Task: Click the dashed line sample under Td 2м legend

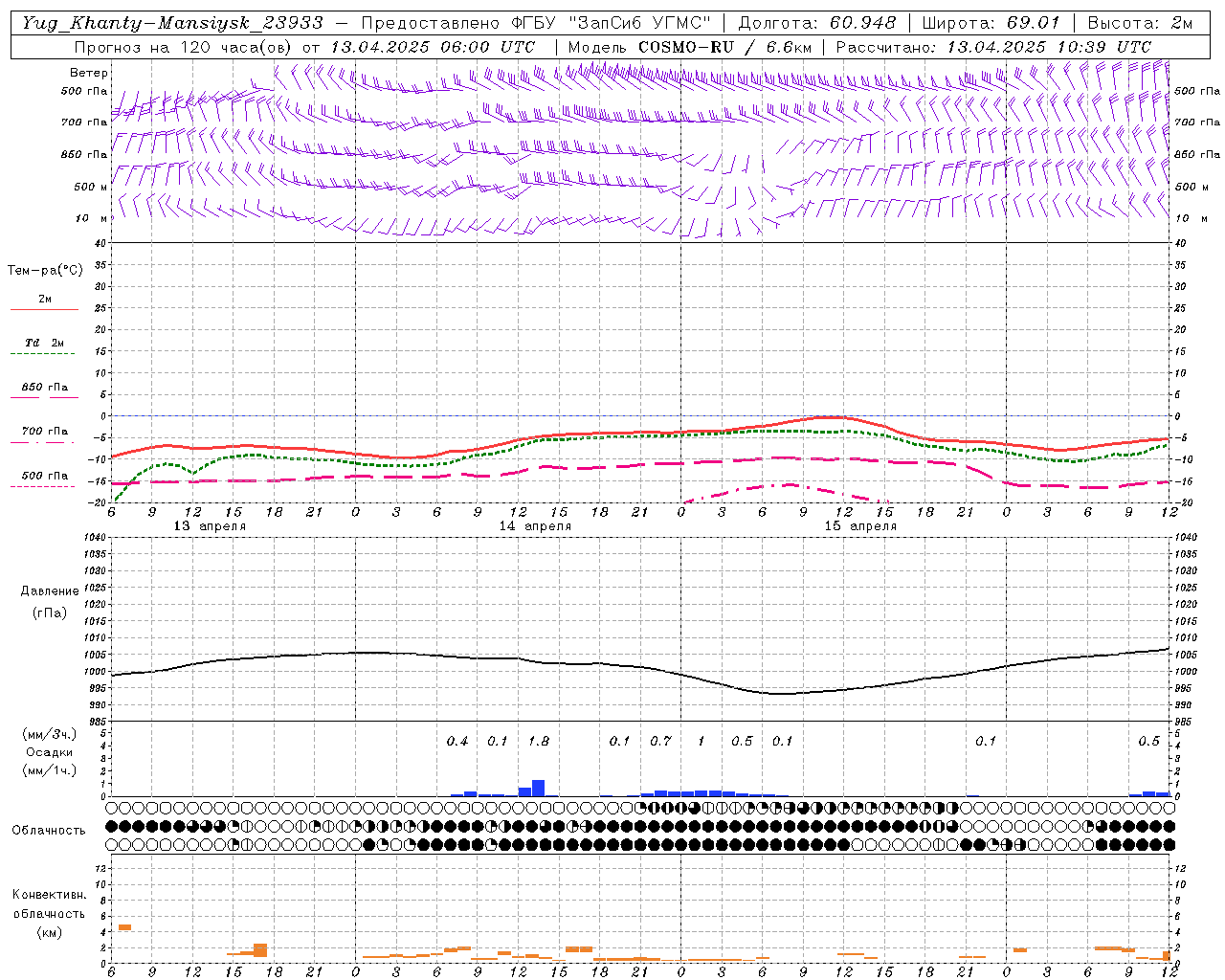Action: [42, 354]
